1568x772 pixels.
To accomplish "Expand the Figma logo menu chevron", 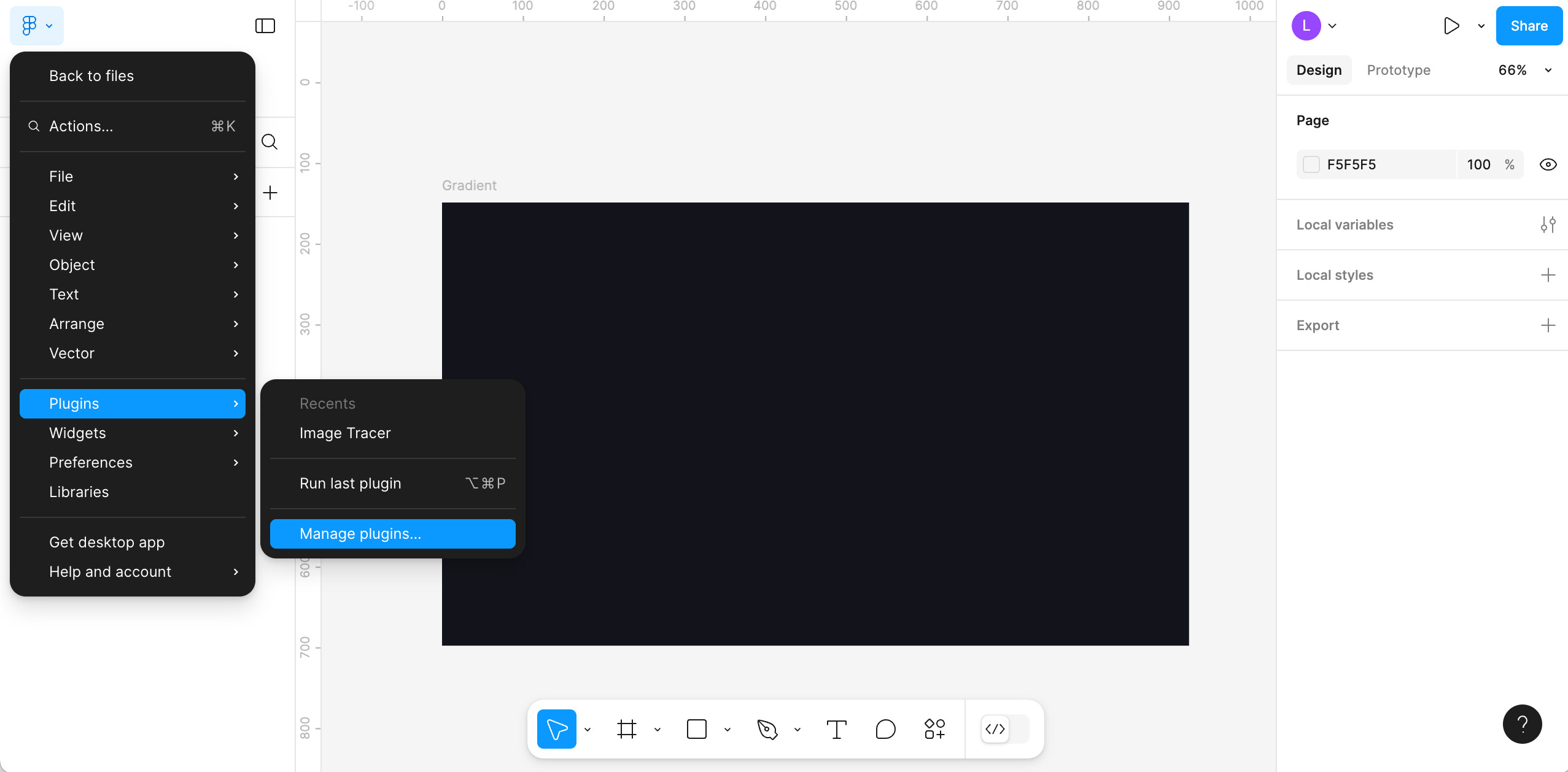I will pos(49,26).
